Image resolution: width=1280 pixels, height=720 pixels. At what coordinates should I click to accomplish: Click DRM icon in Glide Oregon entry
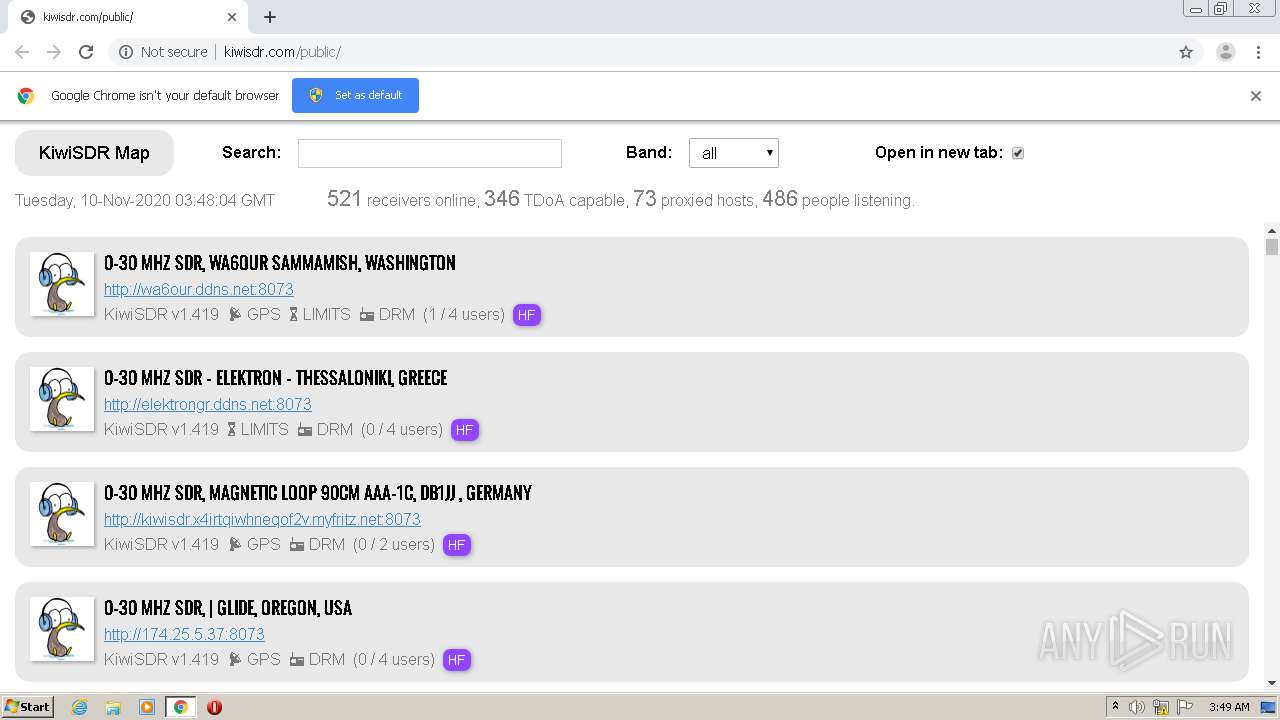click(297, 659)
